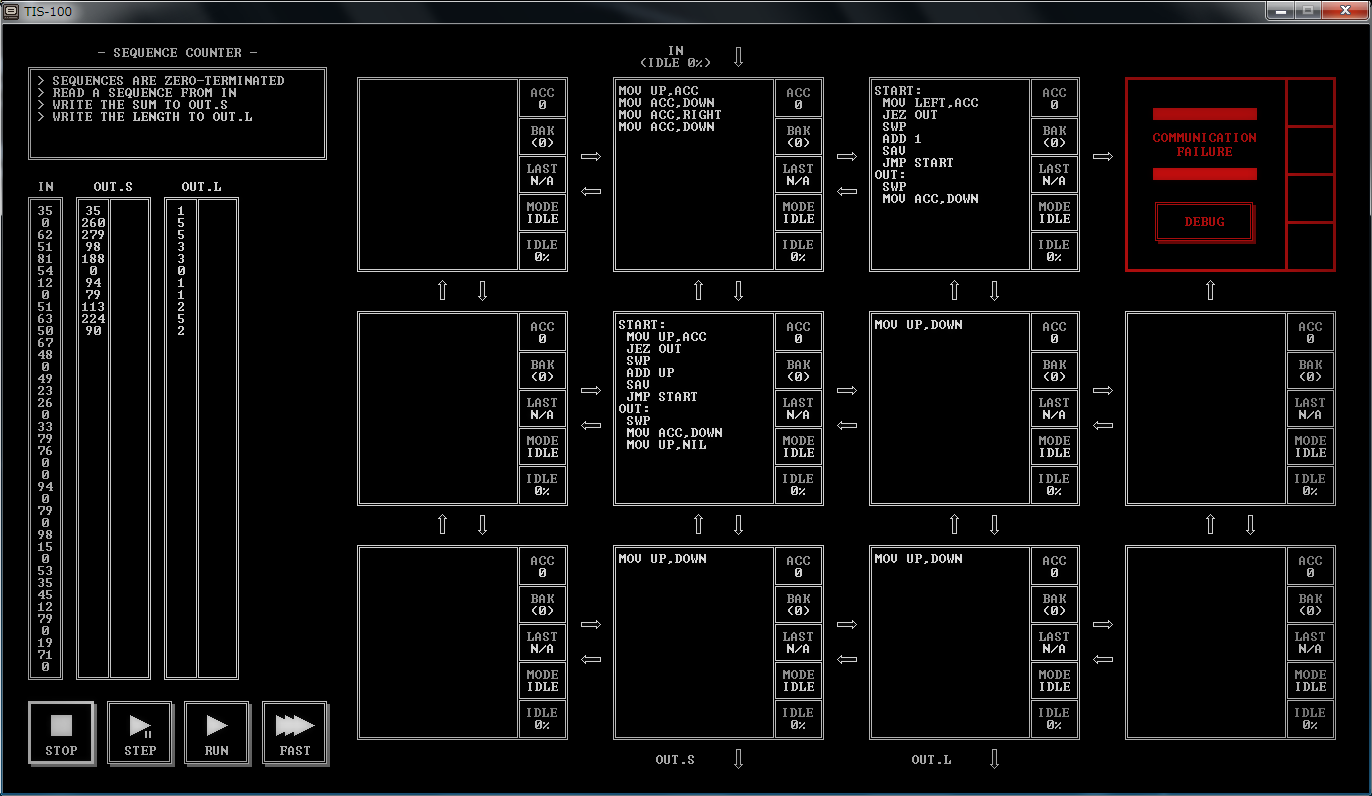Image resolution: width=1372 pixels, height=796 pixels.
Task: Click the 'JMP START' line in the ADD UP node
Action: (662, 397)
